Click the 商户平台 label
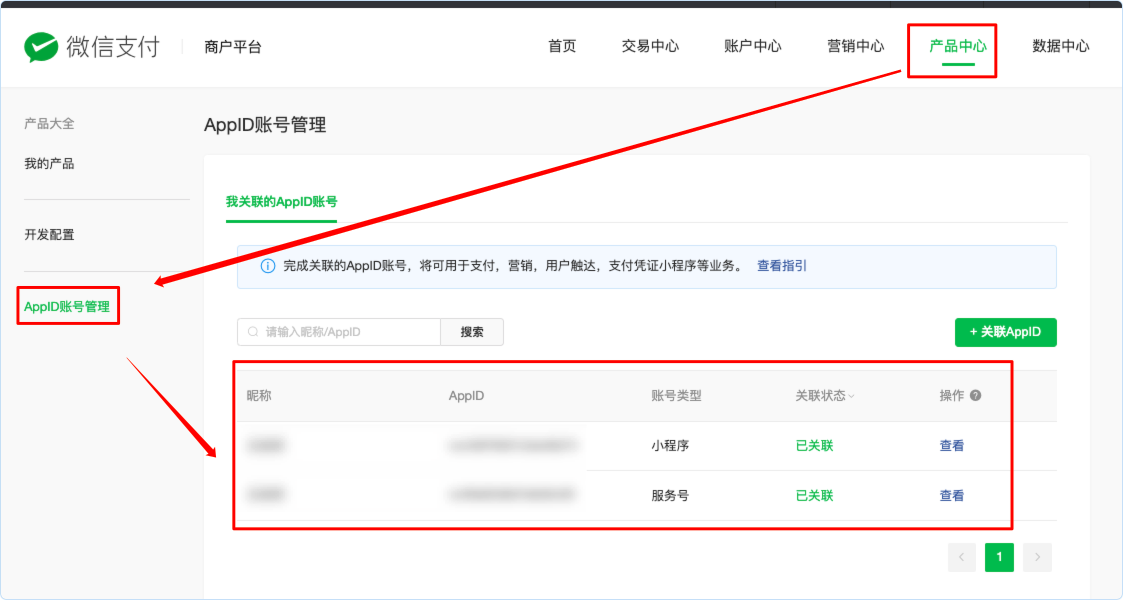The width and height of the screenshot is (1123, 600). click(x=233, y=47)
